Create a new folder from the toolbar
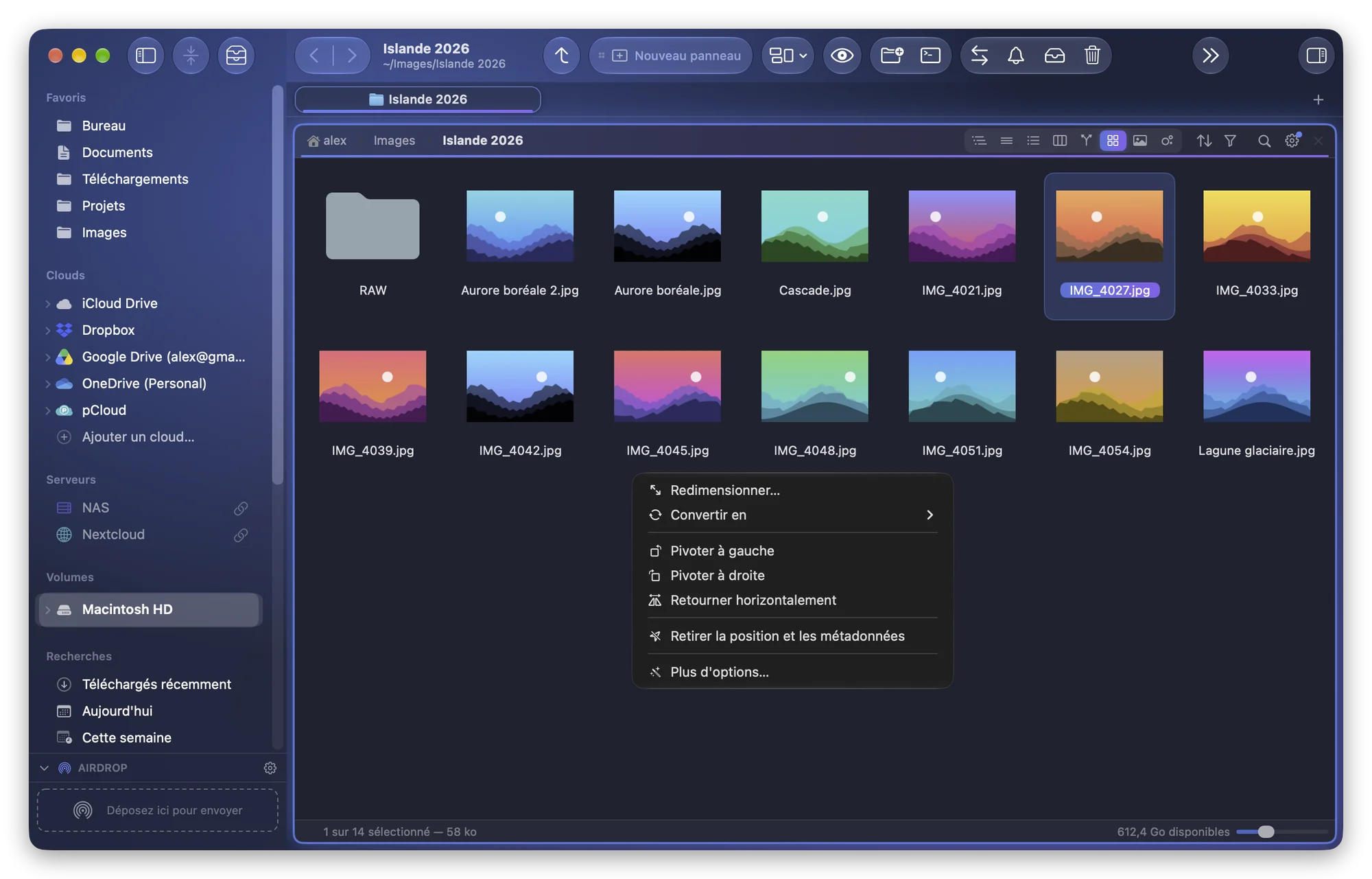This screenshot has height=879, width=1372. coord(892,56)
